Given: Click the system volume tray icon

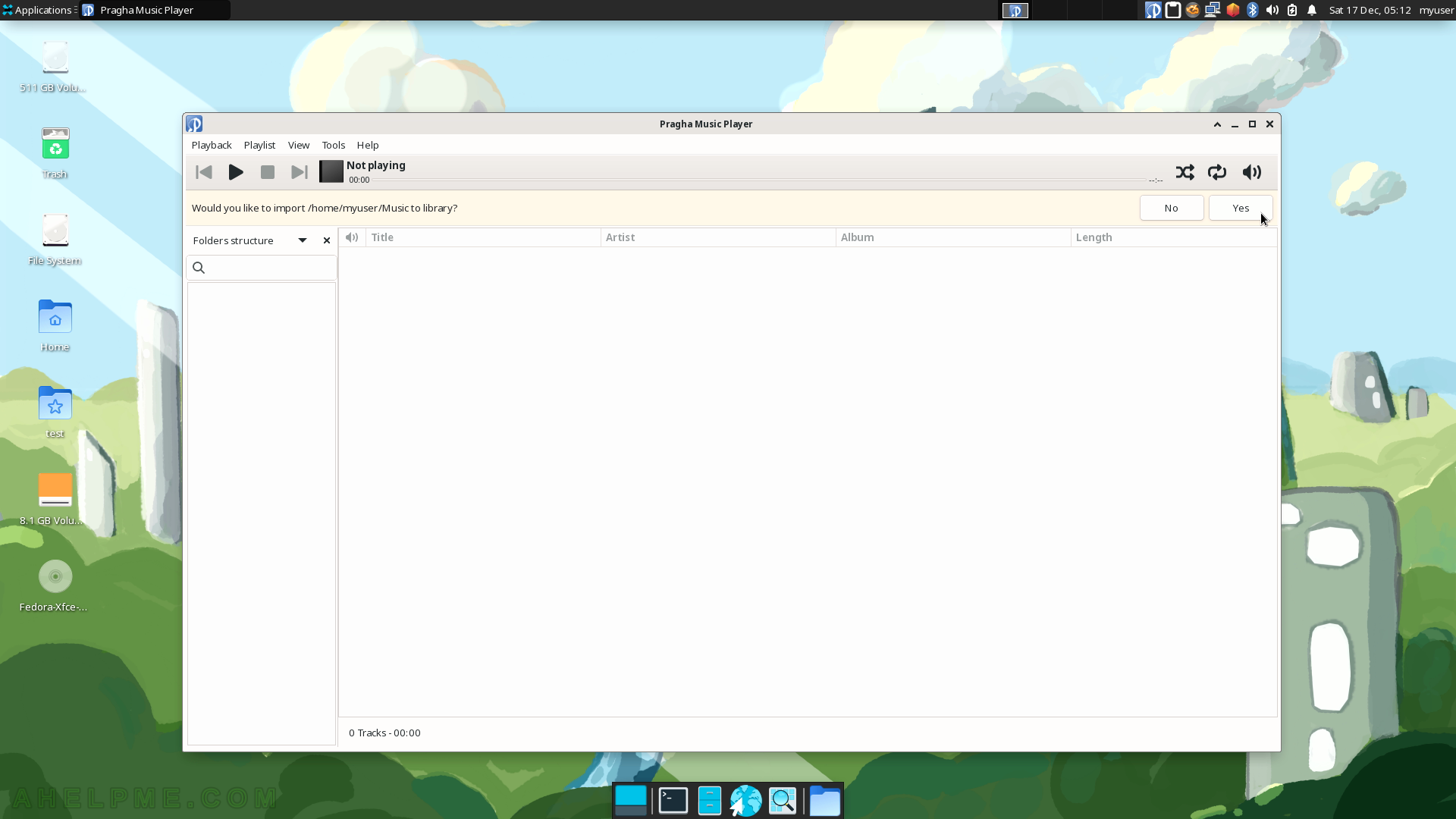Looking at the screenshot, I should [x=1272, y=10].
